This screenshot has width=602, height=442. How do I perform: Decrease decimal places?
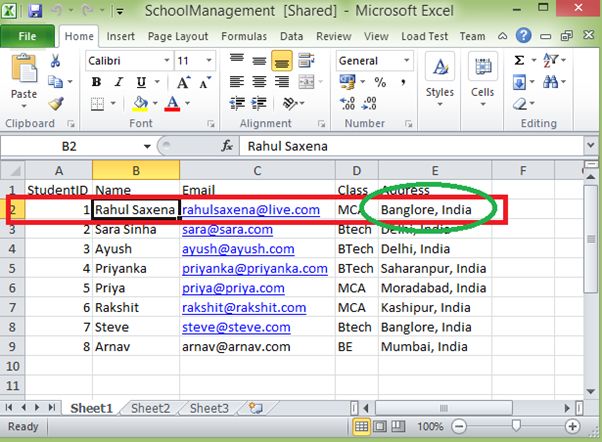coord(369,103)
